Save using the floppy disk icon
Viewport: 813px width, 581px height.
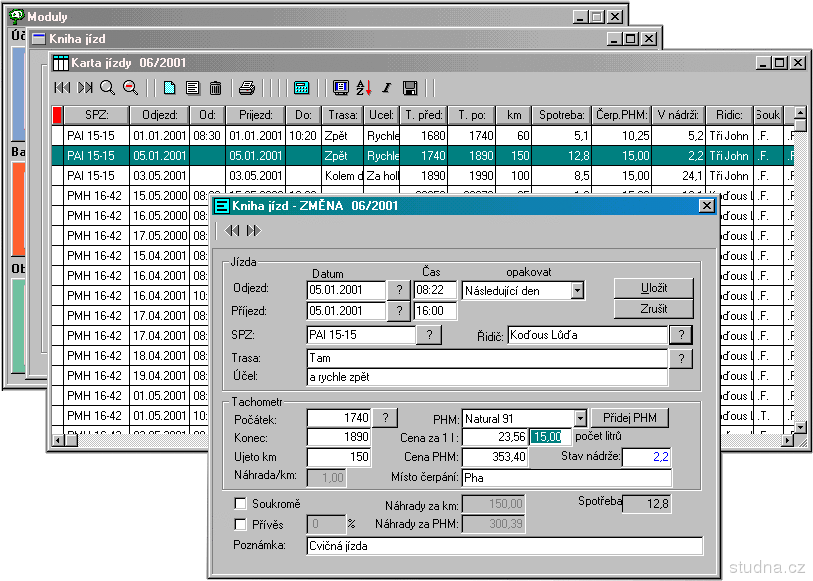[409, 88]
